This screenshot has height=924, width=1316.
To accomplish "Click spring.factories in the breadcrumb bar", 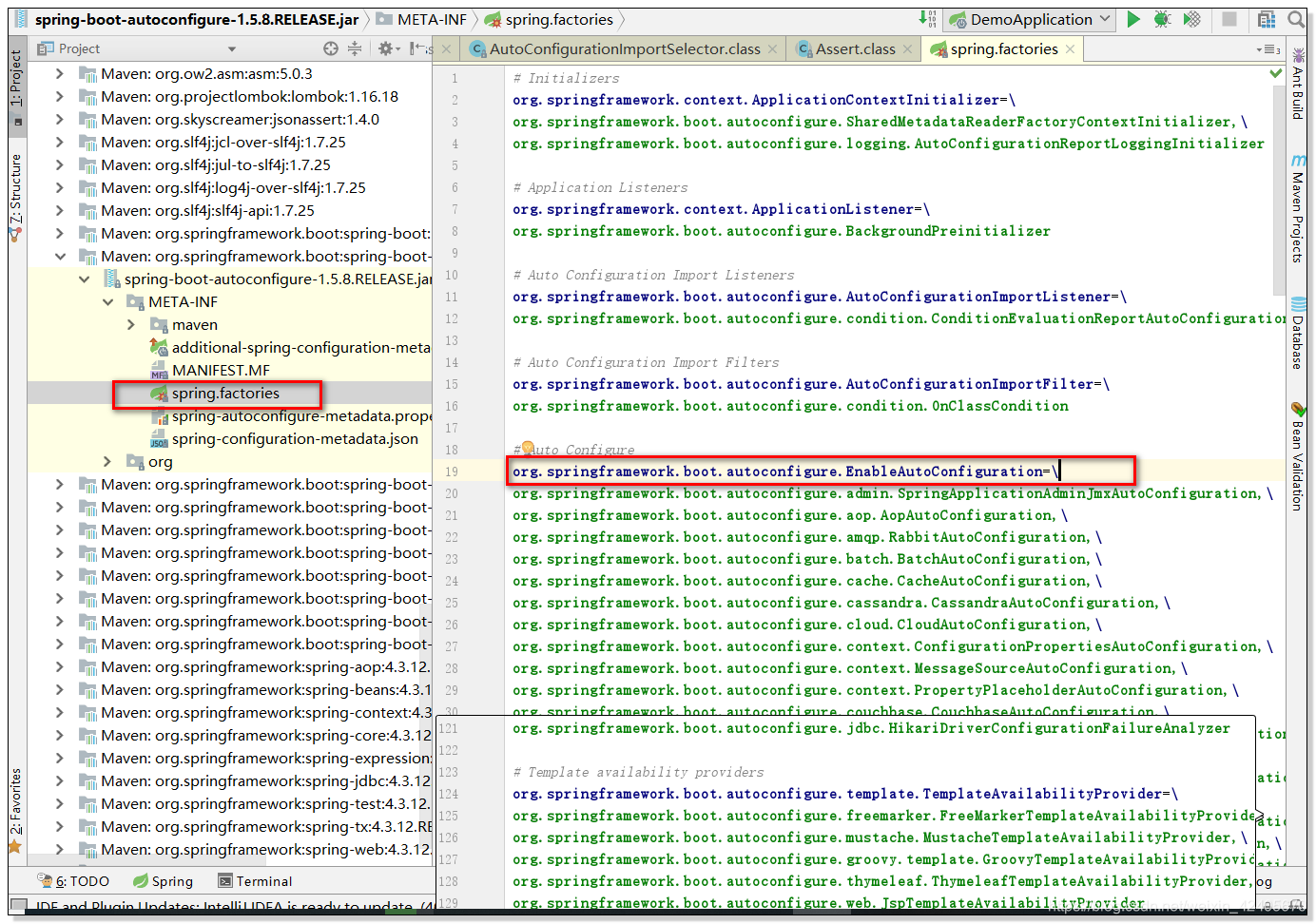I will tap(549, 19).
